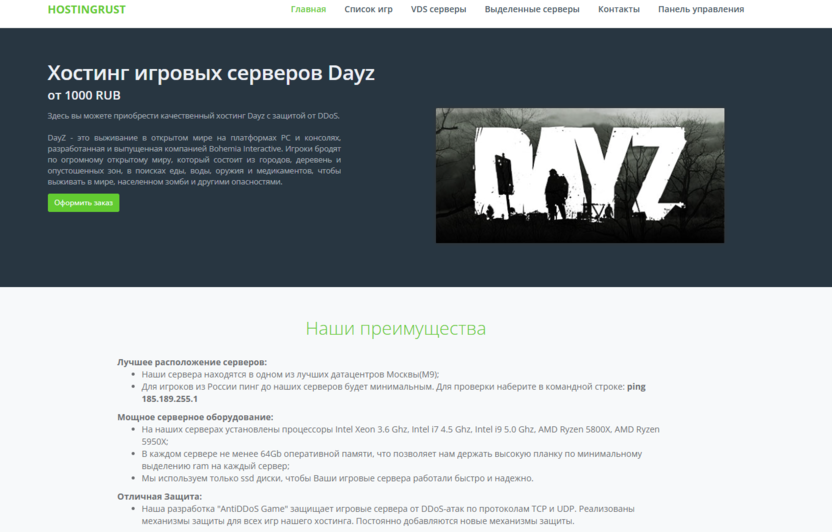832x532 pixels.
Task: Open Панель управления
Action: (x=701, y=9)
